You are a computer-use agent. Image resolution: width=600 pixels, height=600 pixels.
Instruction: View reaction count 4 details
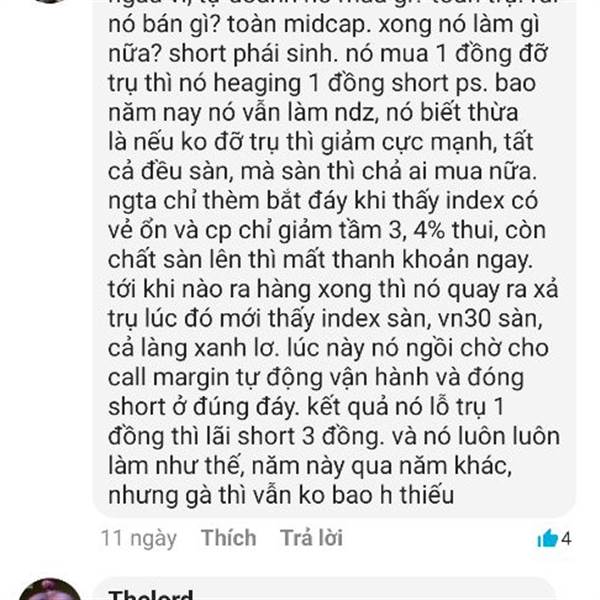coord(566,539)
